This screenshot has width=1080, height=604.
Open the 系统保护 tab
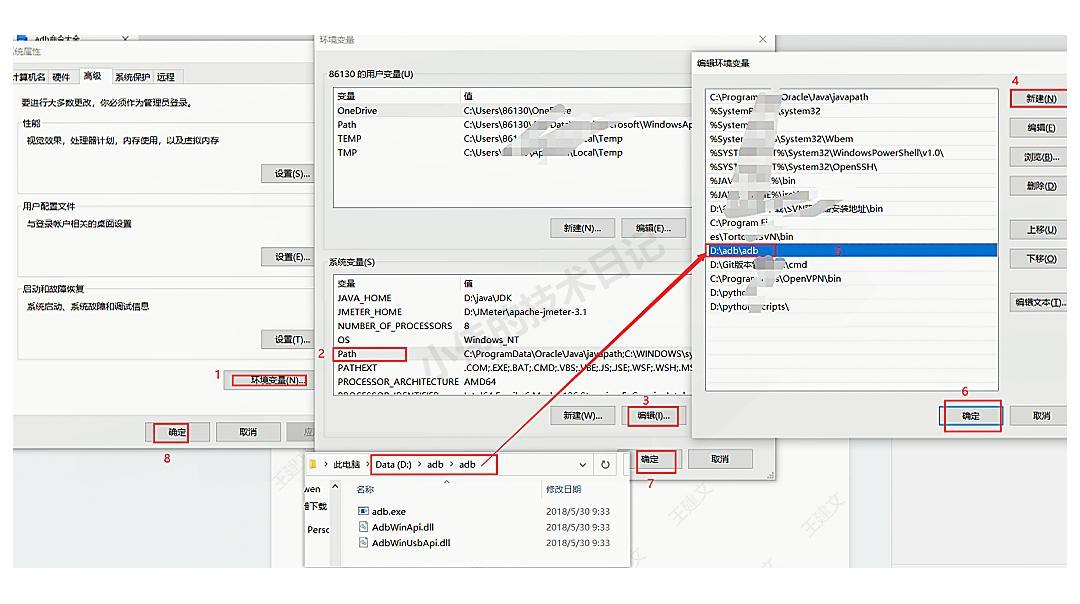click(x=132, y=76)
